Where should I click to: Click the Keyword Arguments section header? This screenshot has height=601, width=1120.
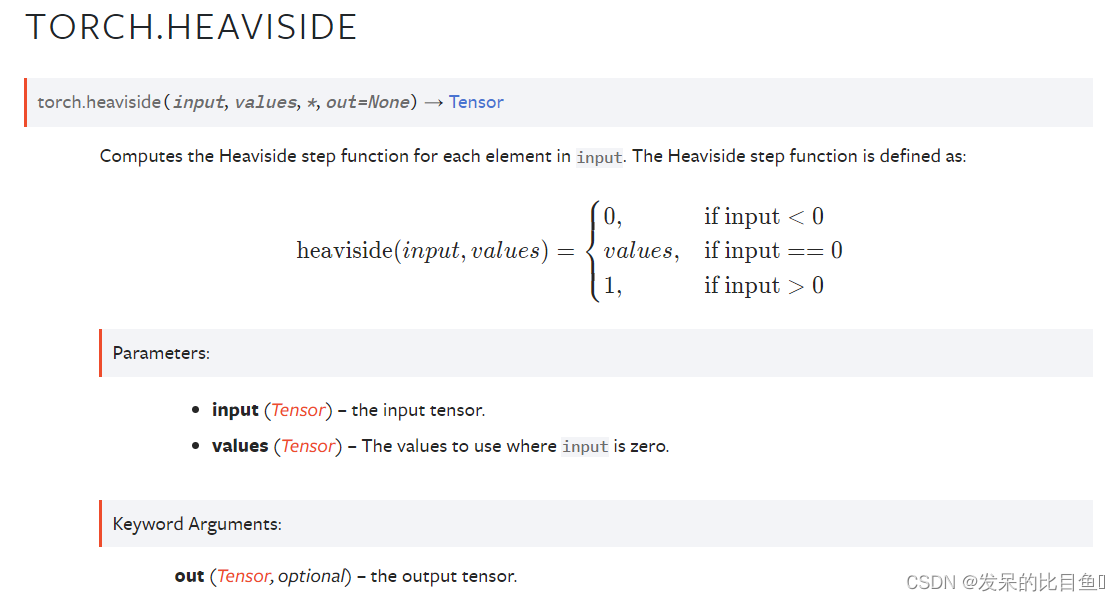click(x=197, y=524)
